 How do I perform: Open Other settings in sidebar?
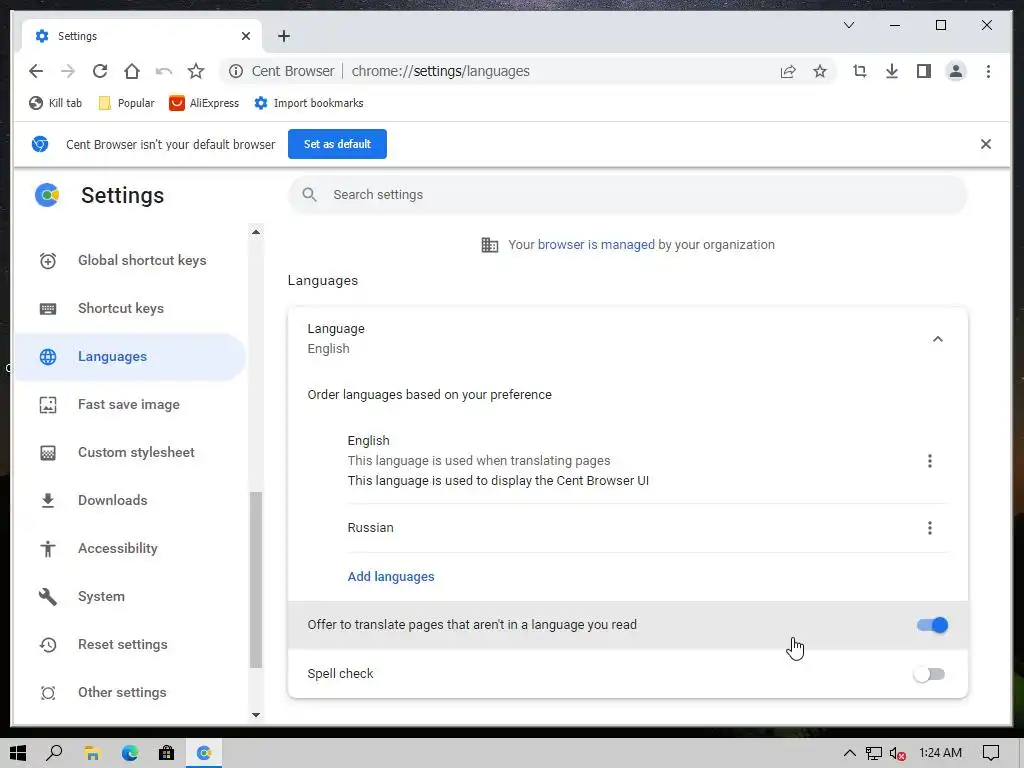(x=130, y=692)
